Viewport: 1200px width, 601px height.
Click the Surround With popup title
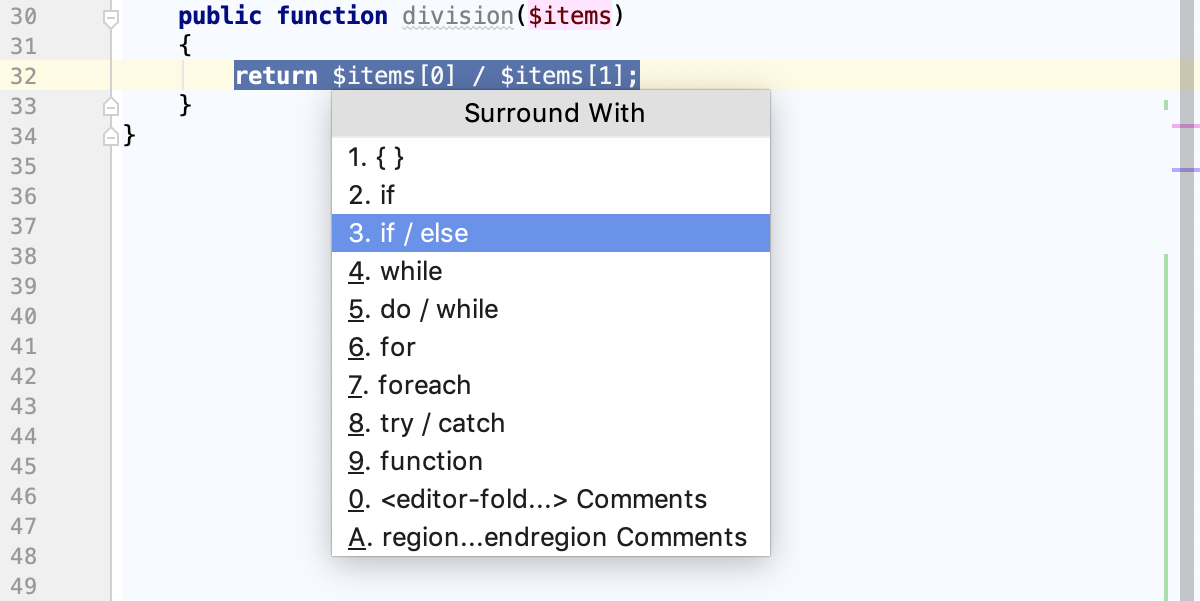point(553,113)
